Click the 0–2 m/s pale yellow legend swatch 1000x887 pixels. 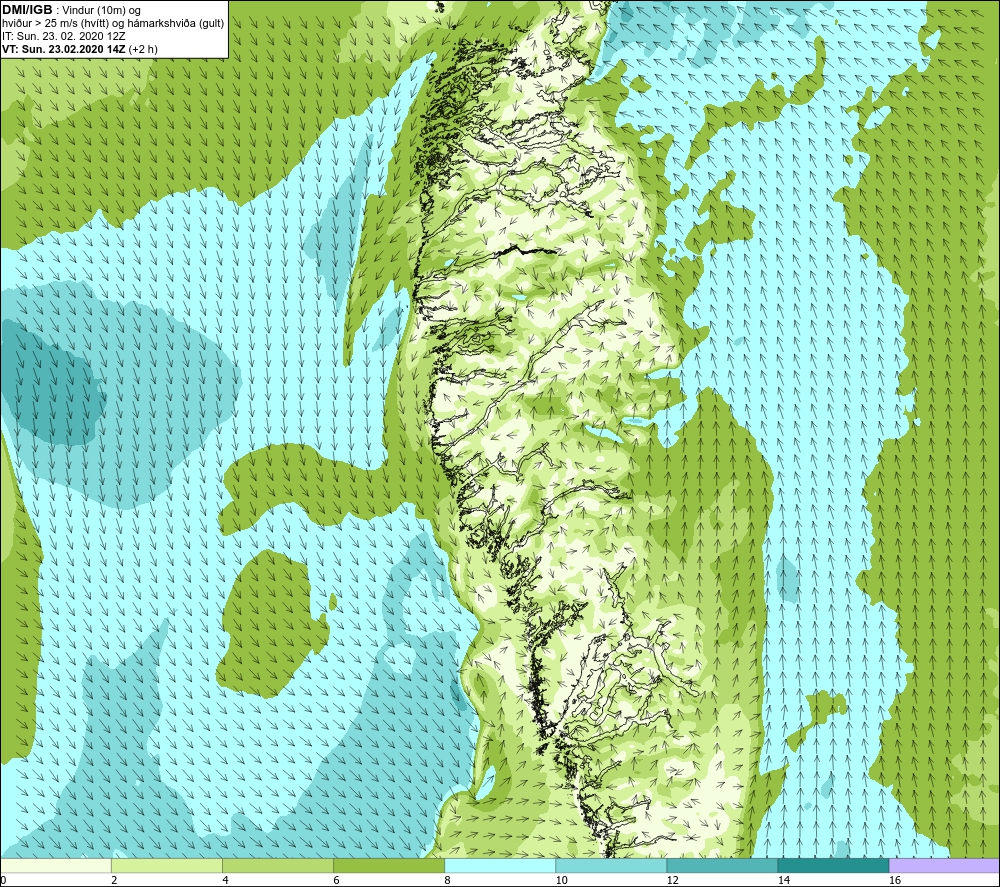pos(55,866)
